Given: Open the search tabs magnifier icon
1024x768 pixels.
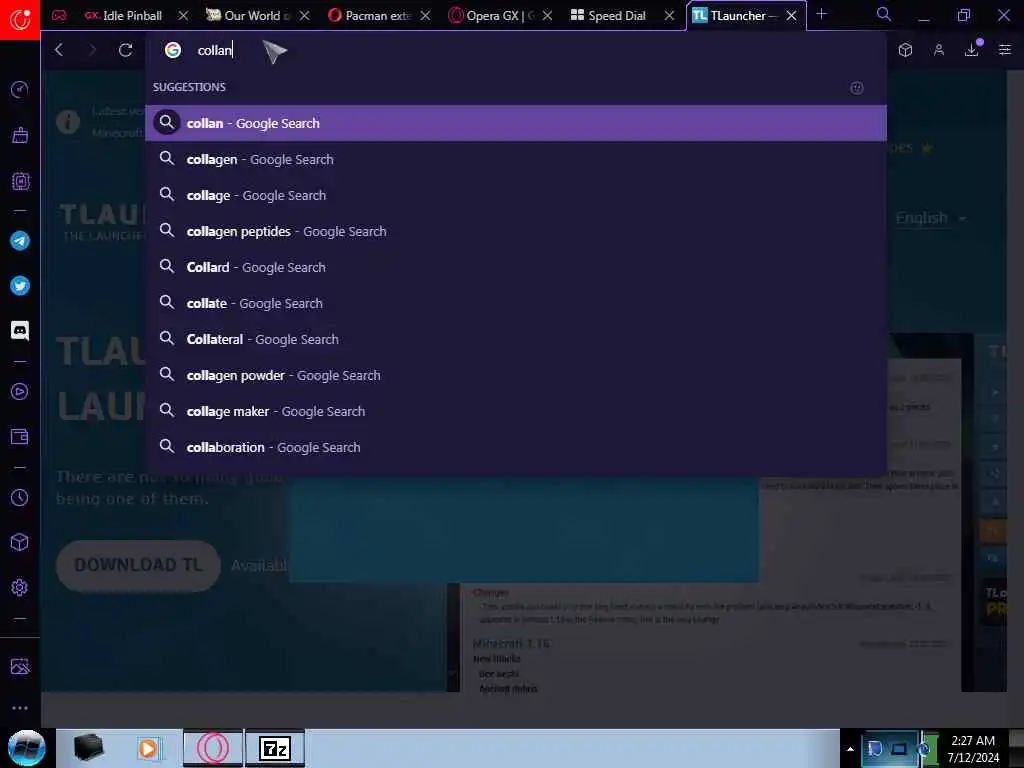Looking at the screenshot, I should (x=884, y=14).
